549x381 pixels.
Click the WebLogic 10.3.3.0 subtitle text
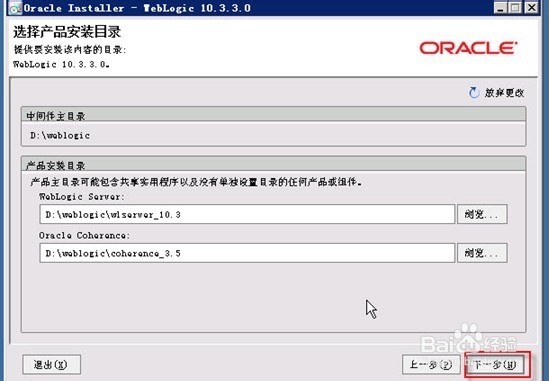pos(61,64)
